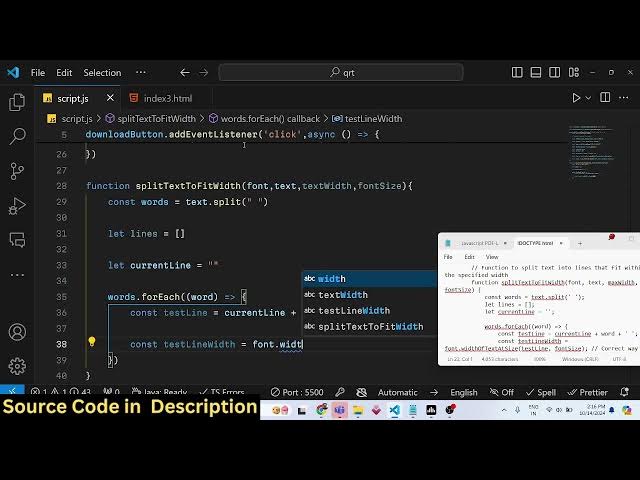640x480 pixels.
Task: Toggle the Spell checker in status bar
Action: [x=541, y=392]
